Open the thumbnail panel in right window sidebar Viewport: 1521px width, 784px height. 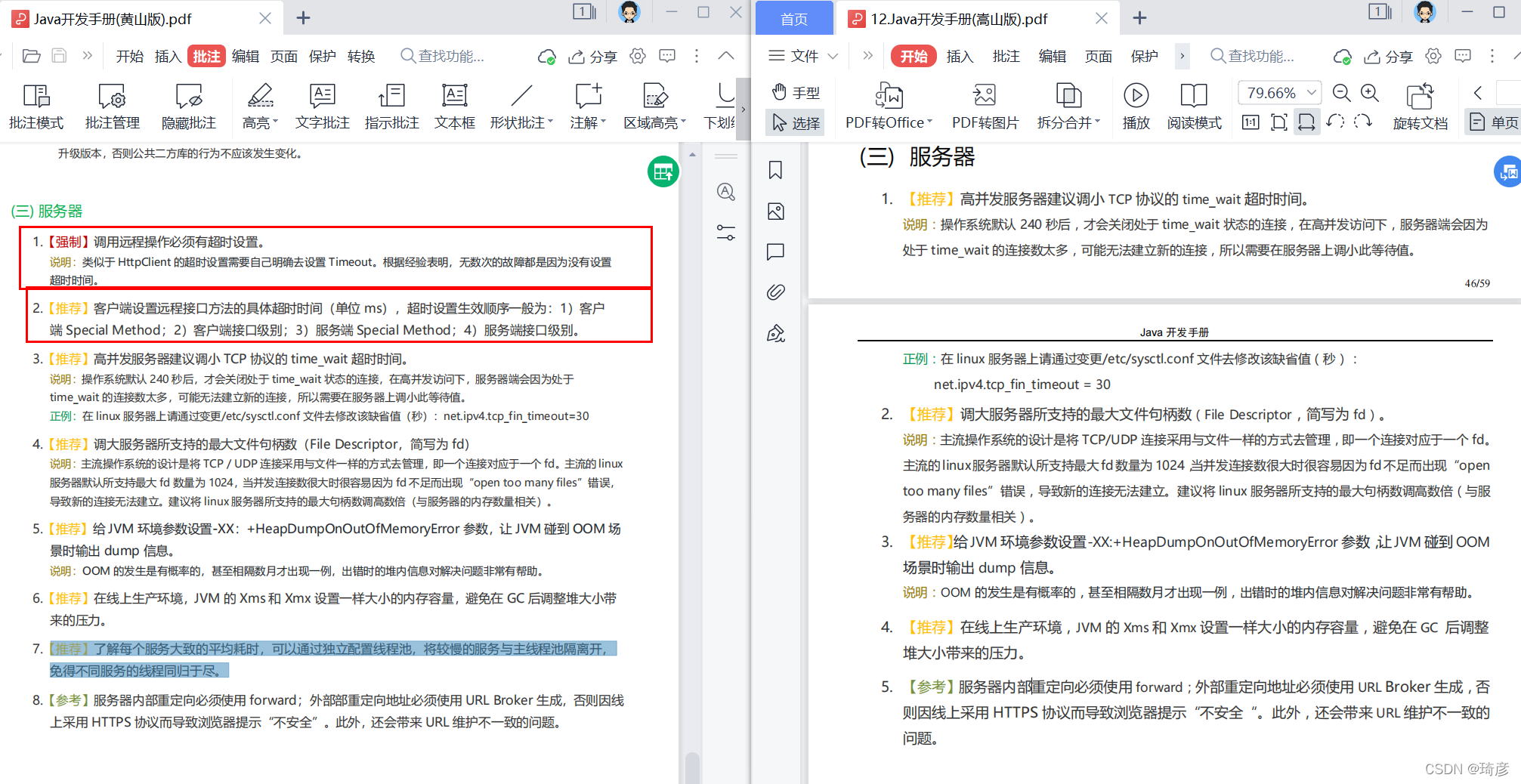(x=775, y=211)
